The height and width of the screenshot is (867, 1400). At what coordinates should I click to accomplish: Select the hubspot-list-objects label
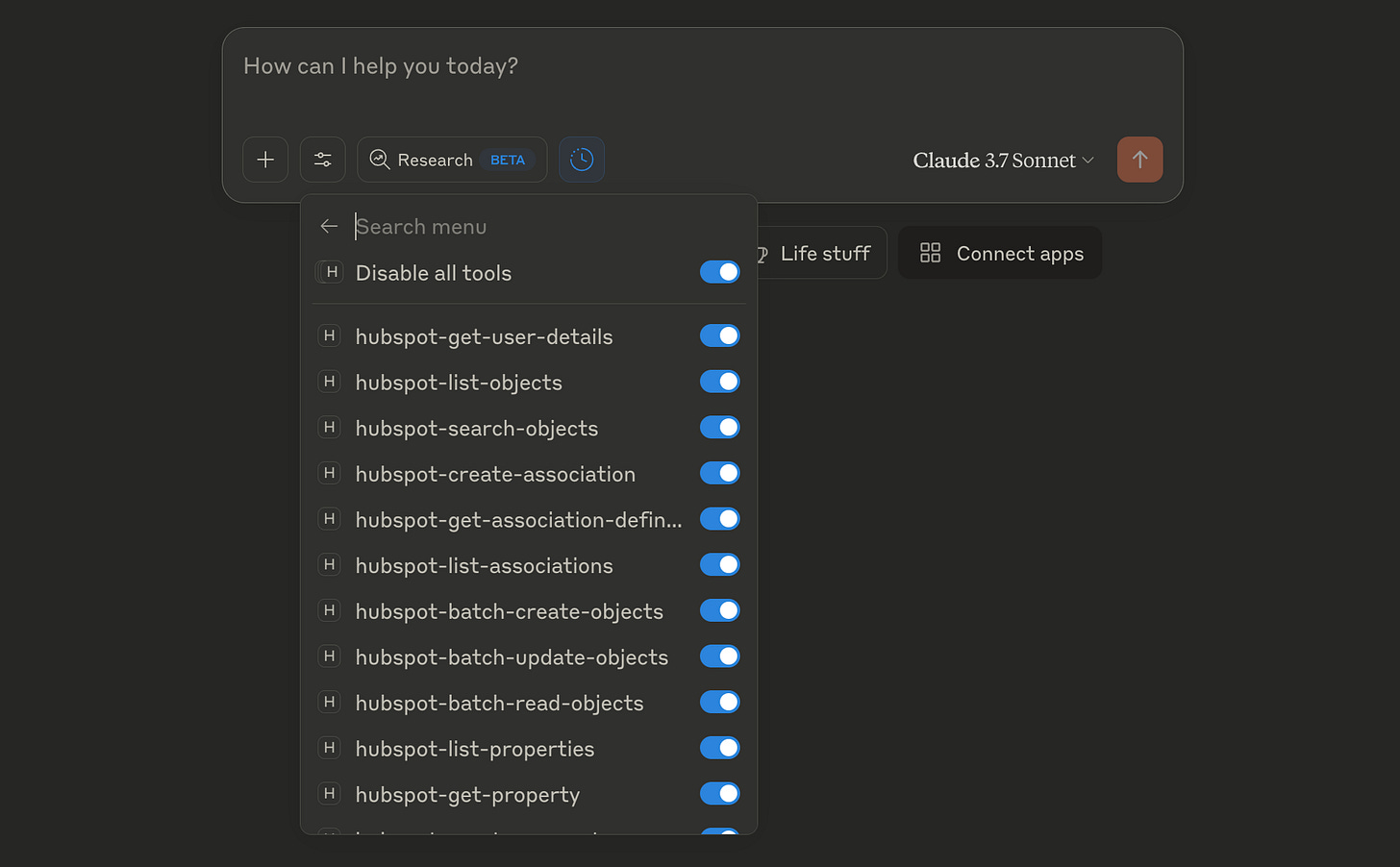click(x=459, y=383)
